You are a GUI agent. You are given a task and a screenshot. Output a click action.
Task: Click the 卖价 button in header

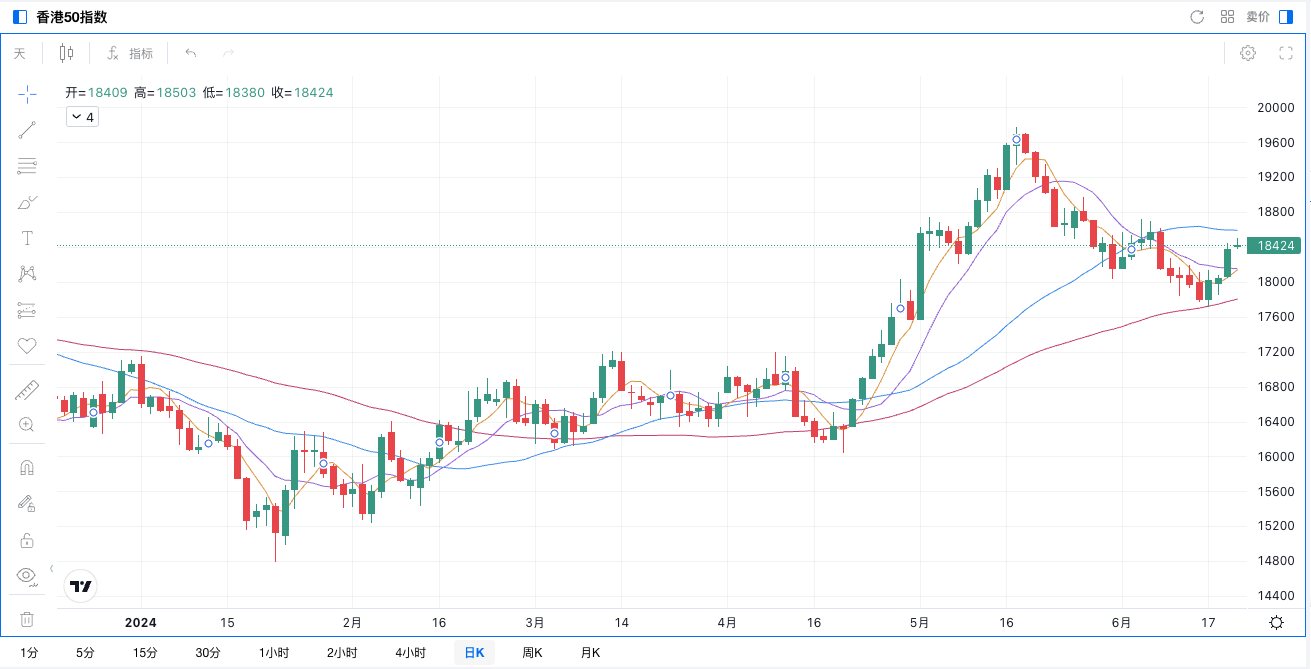pos(1257,17)
